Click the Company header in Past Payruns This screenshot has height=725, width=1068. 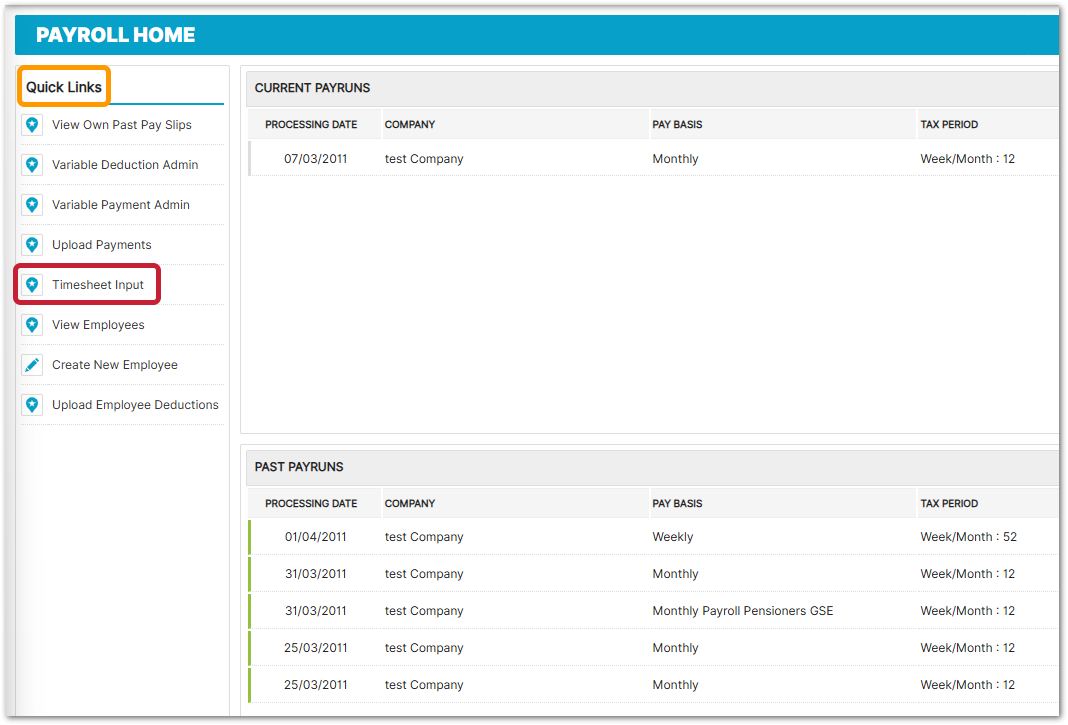[410, 504]
